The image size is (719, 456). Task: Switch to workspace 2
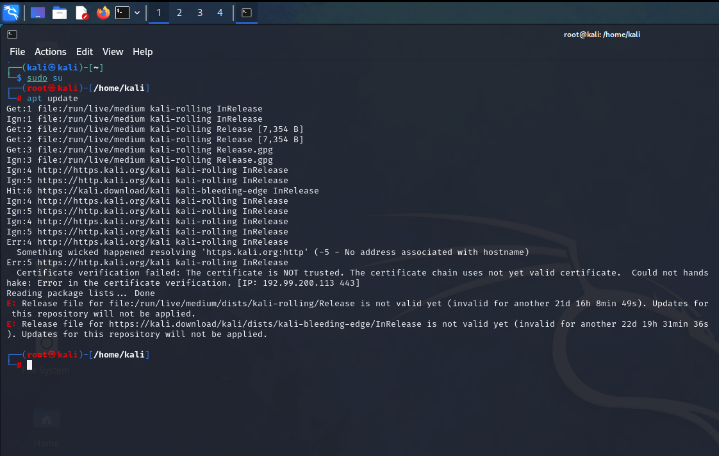[x=179, y=13]
